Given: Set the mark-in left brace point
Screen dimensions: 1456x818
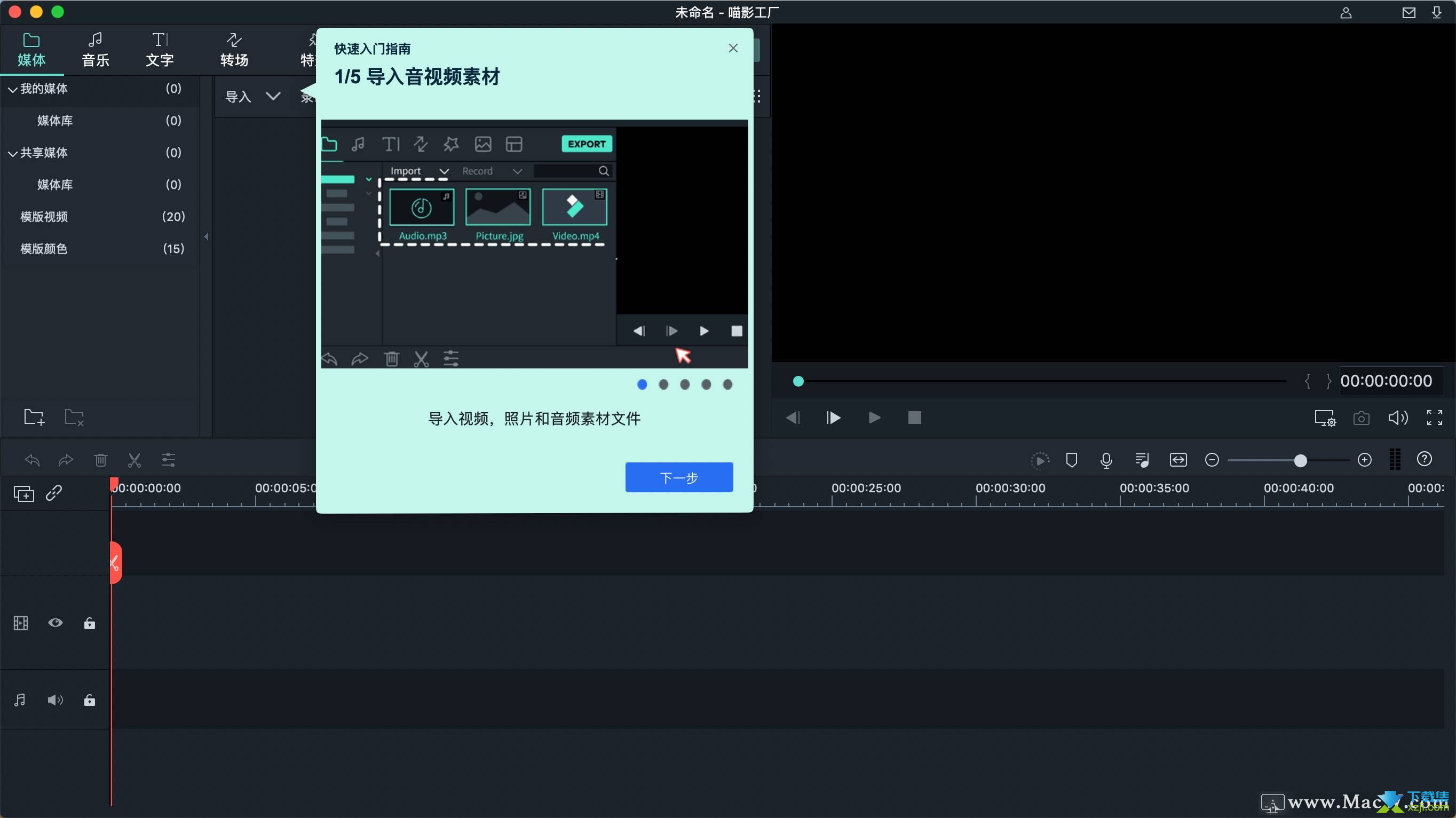Looking at the screenshot, I should [x=1307, y=381].
